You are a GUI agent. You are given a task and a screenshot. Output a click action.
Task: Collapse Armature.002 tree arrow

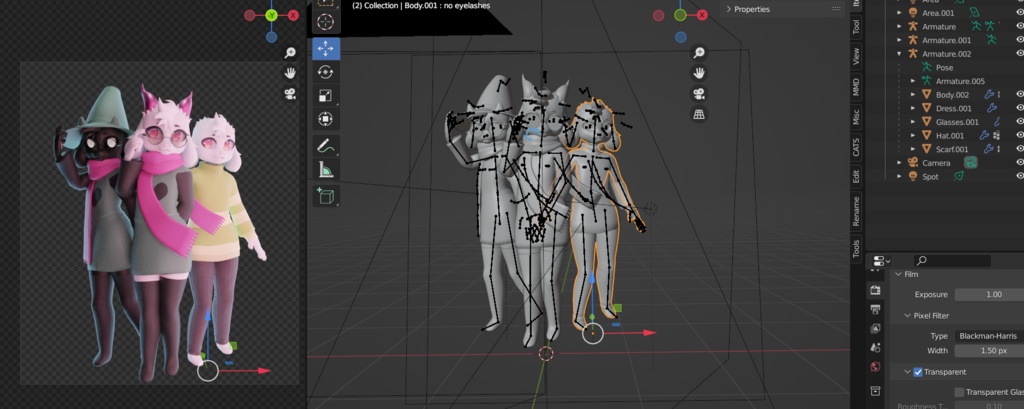point(899,54)
